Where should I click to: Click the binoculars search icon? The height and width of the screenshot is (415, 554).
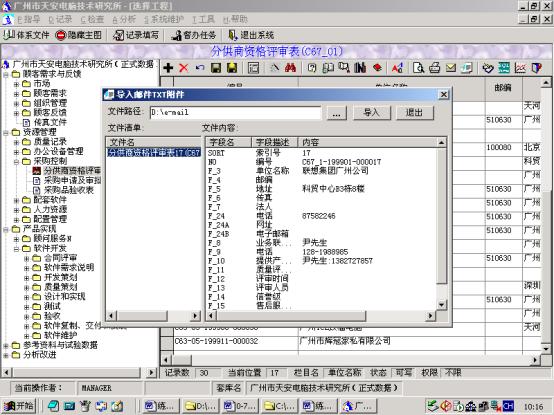(x=290, y=68)
